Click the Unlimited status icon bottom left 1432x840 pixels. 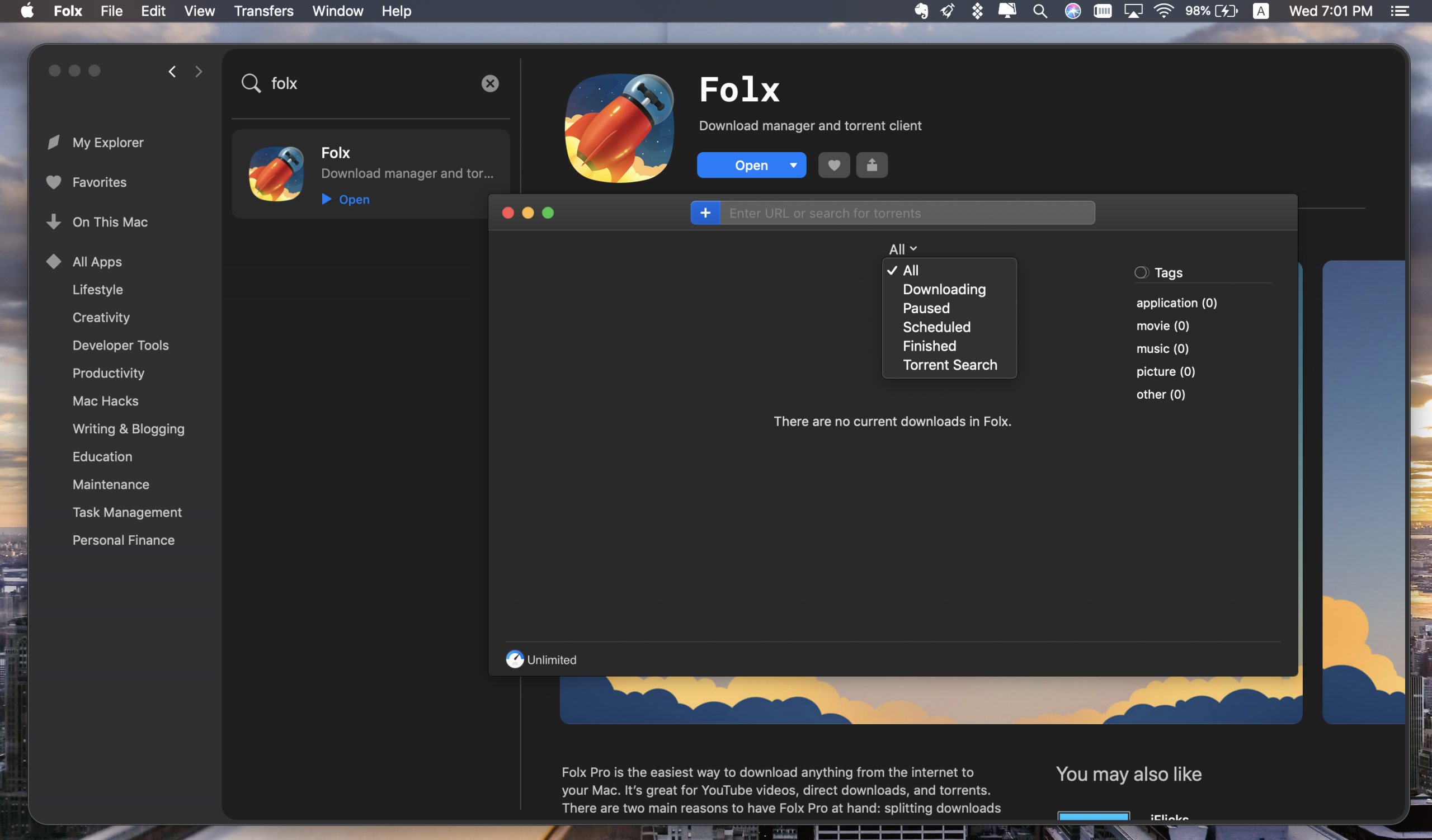[x=515, y=659]
